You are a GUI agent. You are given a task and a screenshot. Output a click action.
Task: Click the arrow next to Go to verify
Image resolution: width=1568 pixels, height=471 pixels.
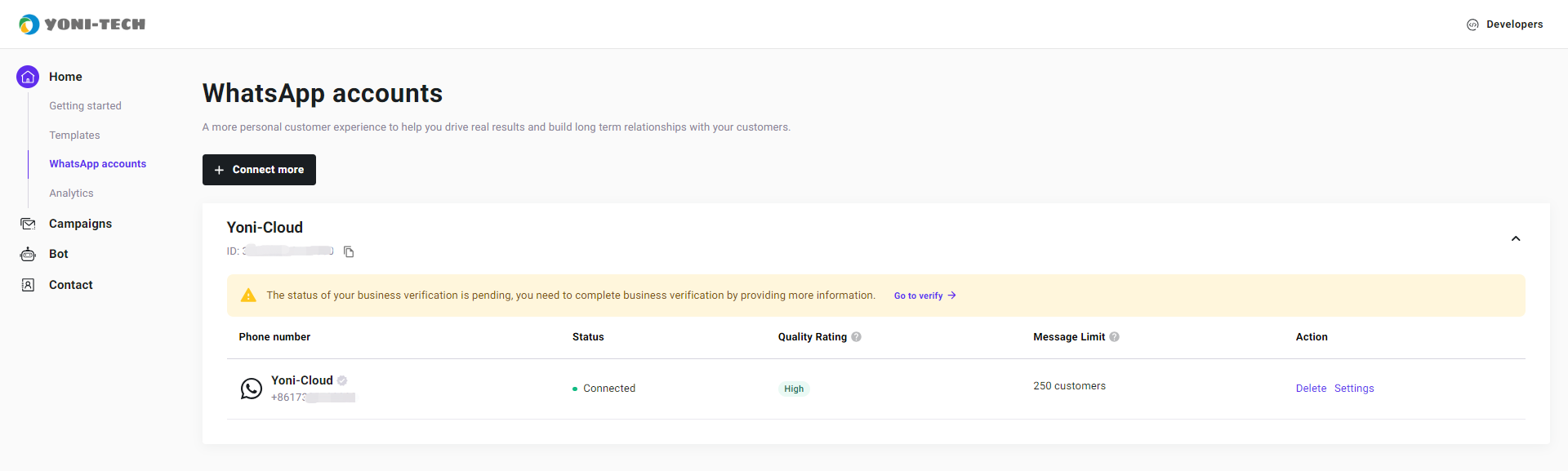[x=951, y=295]
